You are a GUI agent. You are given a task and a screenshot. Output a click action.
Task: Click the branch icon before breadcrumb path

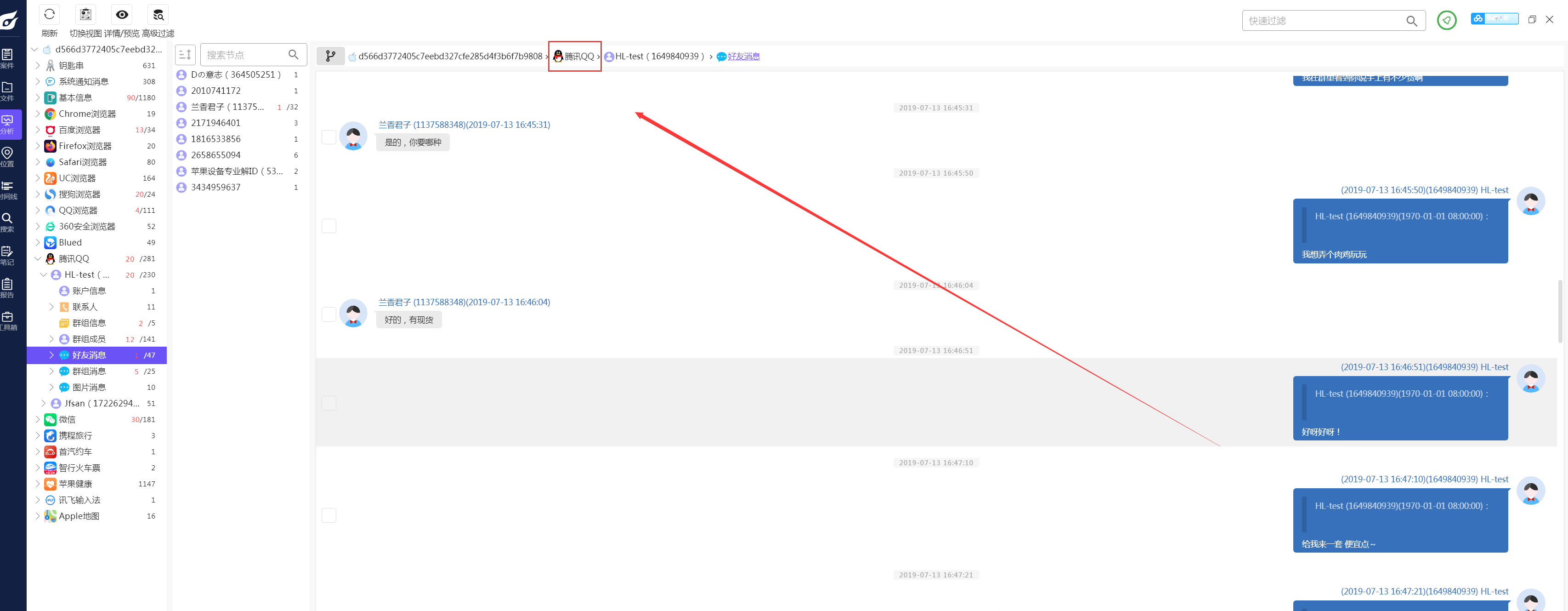(330, 56)
